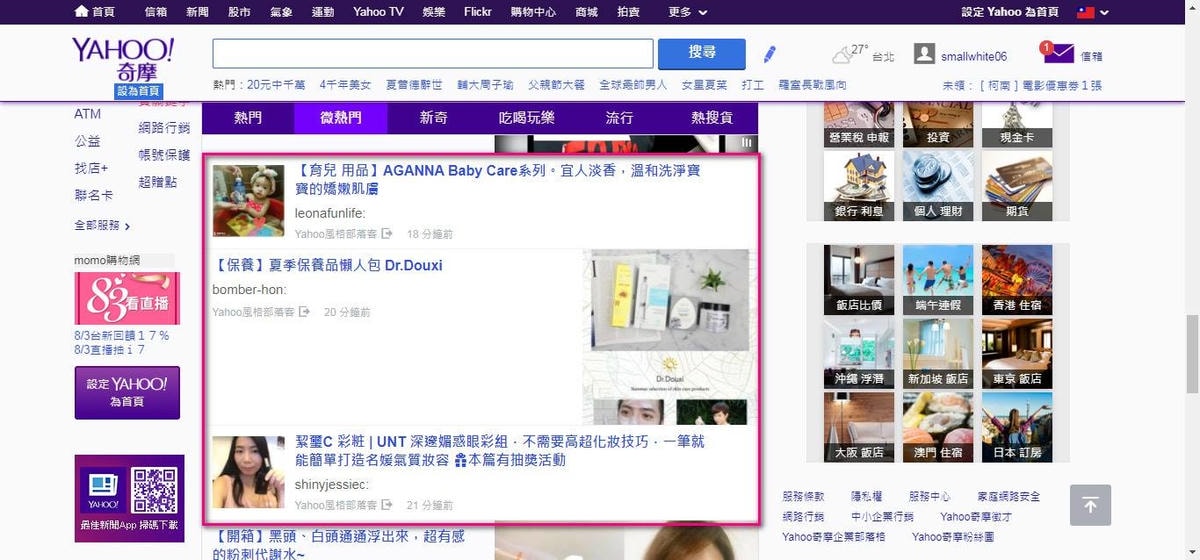Click the purple 設定YAHOO!為首頁 button

(x=127, y=392)
